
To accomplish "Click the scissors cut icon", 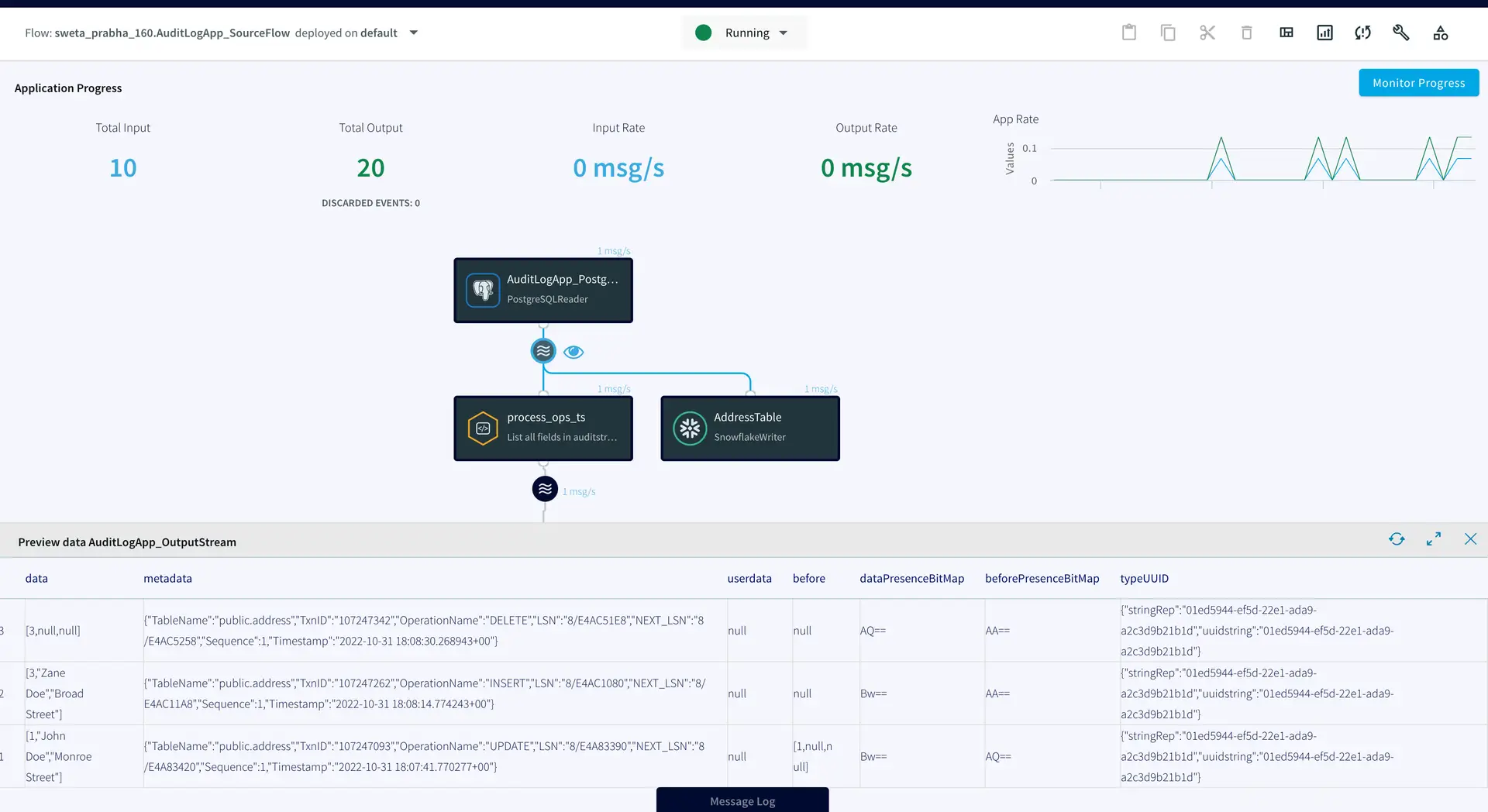I will click(x=1207, y=33).
